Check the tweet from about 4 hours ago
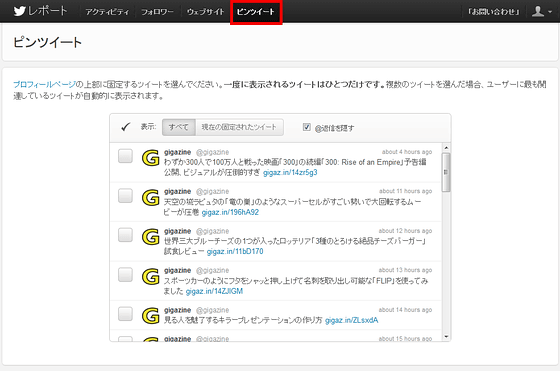560x371 pixels. [125, 156]
